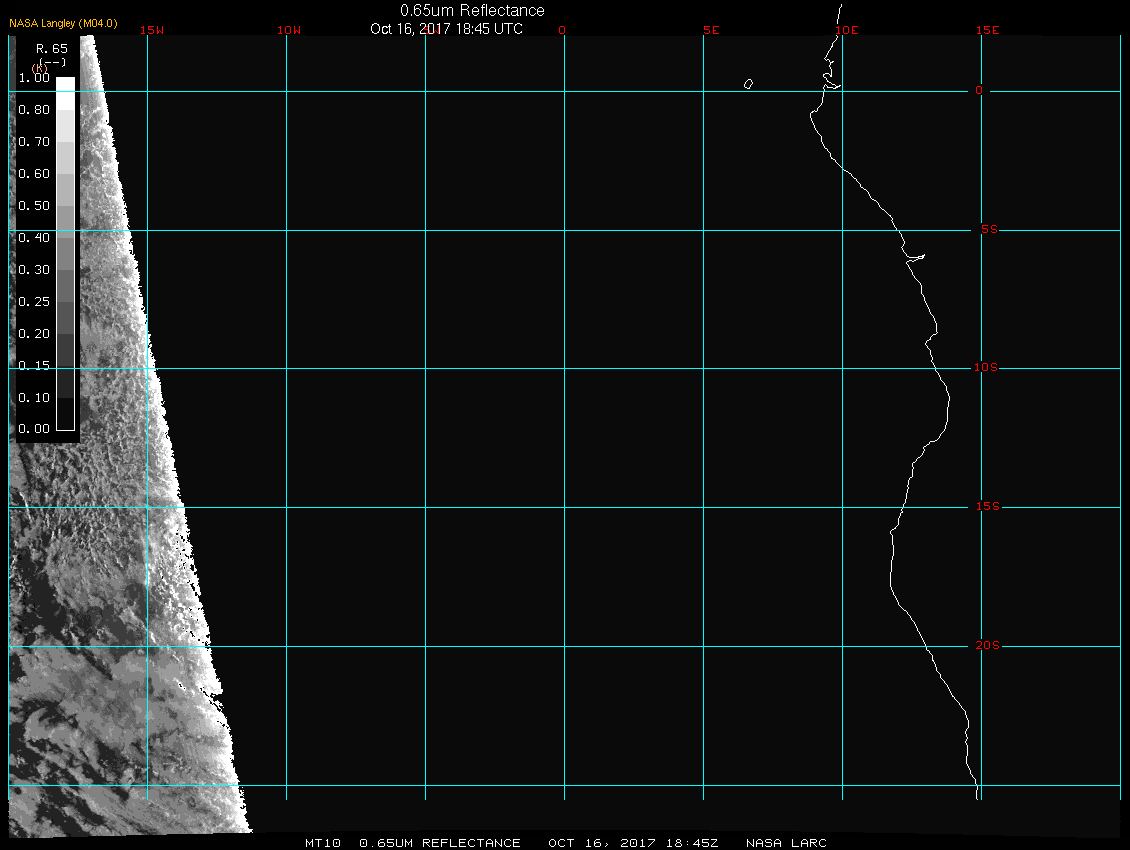Click the "0.65um Reflectance" title text
This screenshot has width=1130, height=850.
[x=472, y=11]
